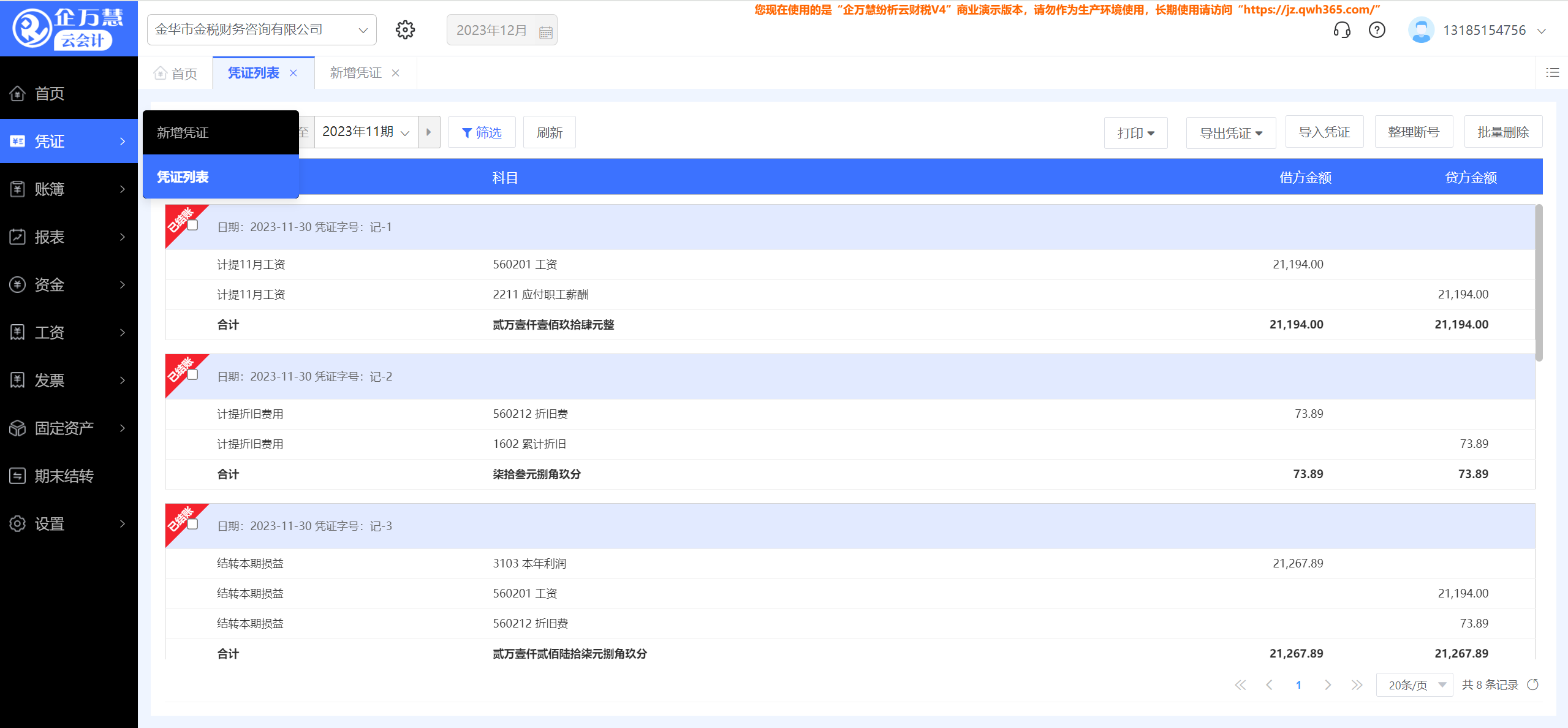
Task: Click the 整理断号 button
Action: tap(1414, 131)
